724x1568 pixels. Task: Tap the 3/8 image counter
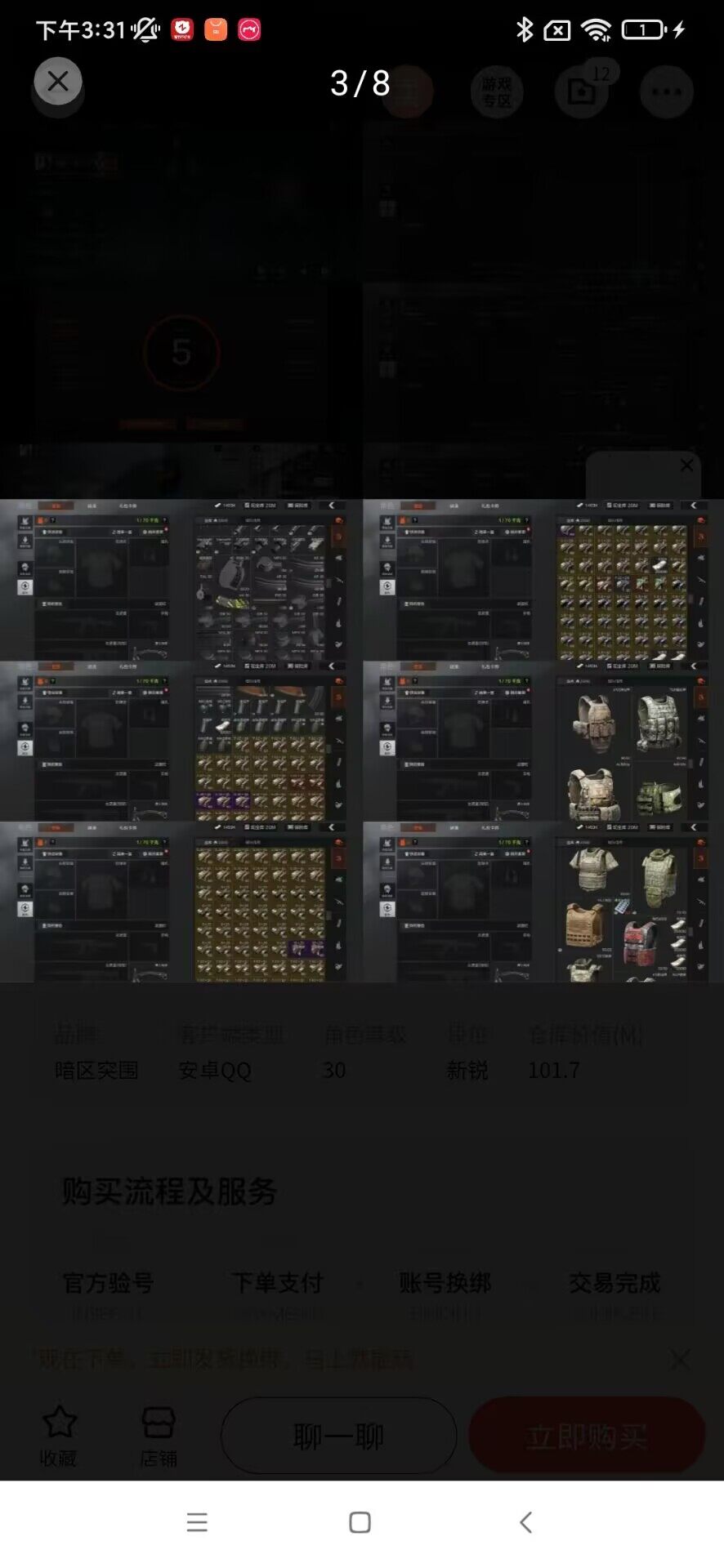click(x=360, y=82)
